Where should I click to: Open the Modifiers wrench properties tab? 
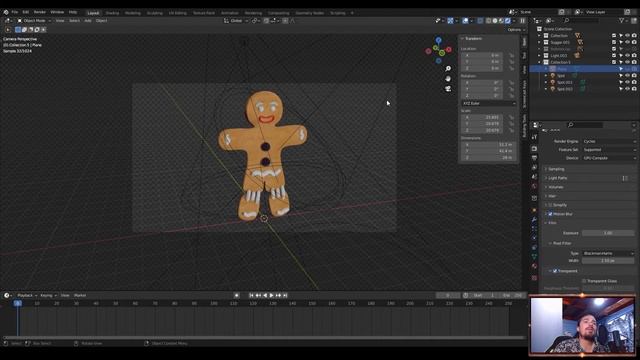[x=534, y=220]
